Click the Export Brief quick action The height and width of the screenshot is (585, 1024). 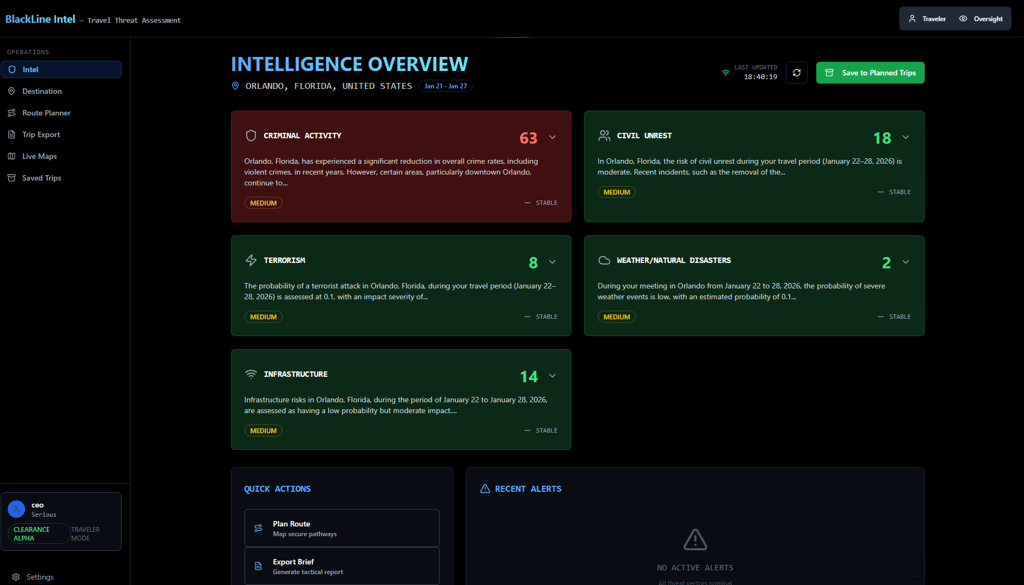point(342,566)
